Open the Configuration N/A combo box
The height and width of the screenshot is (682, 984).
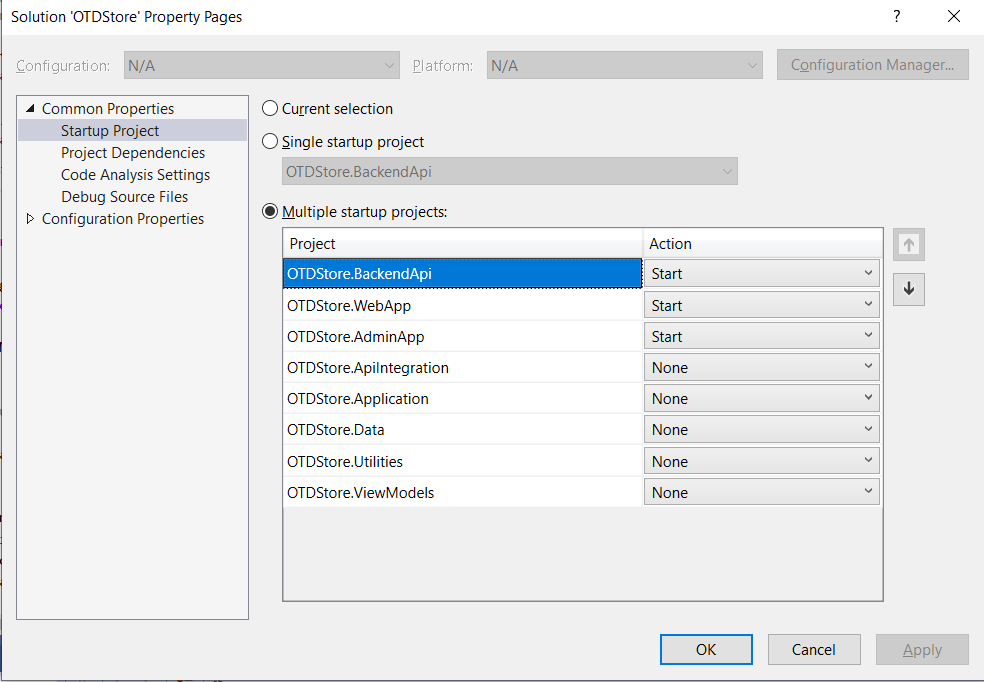tap(262, 65)
